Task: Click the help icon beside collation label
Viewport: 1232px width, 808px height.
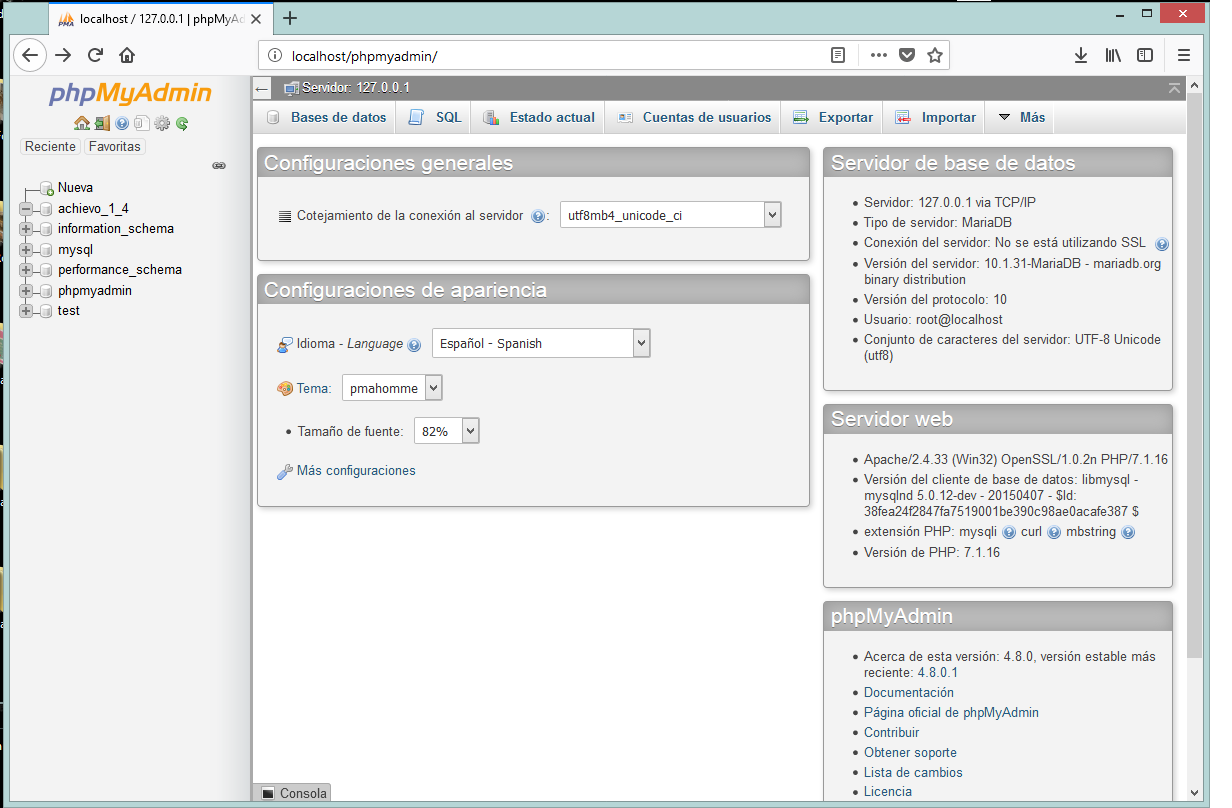Action: point(538,216)
